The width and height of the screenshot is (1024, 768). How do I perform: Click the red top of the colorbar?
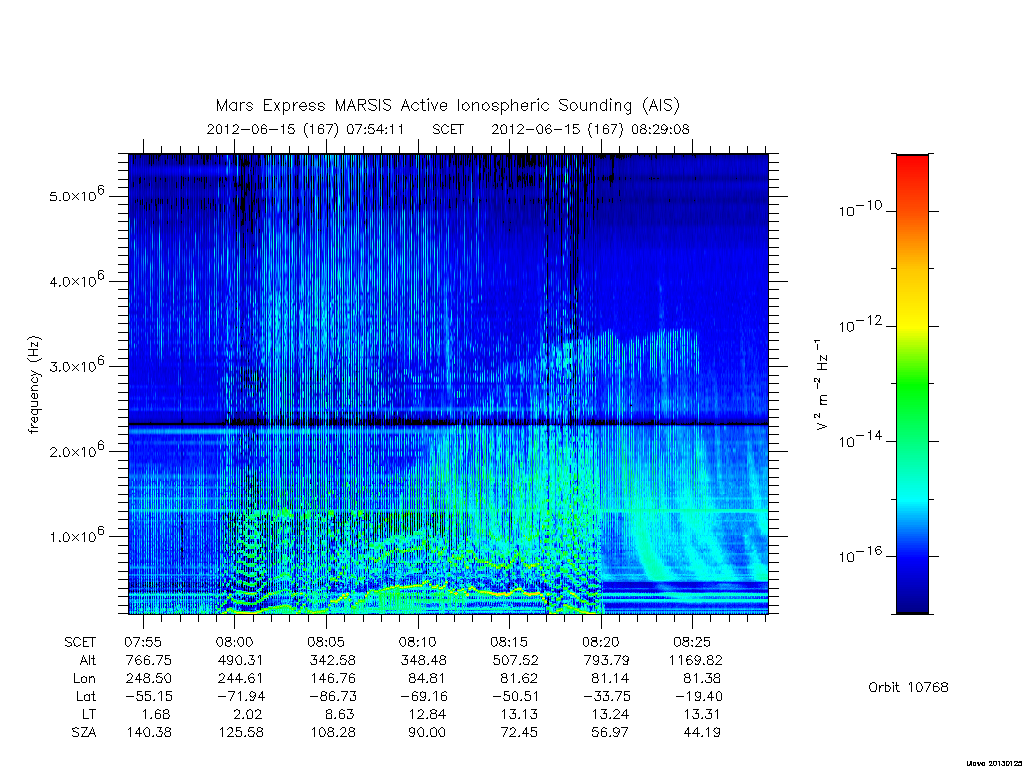912,167
